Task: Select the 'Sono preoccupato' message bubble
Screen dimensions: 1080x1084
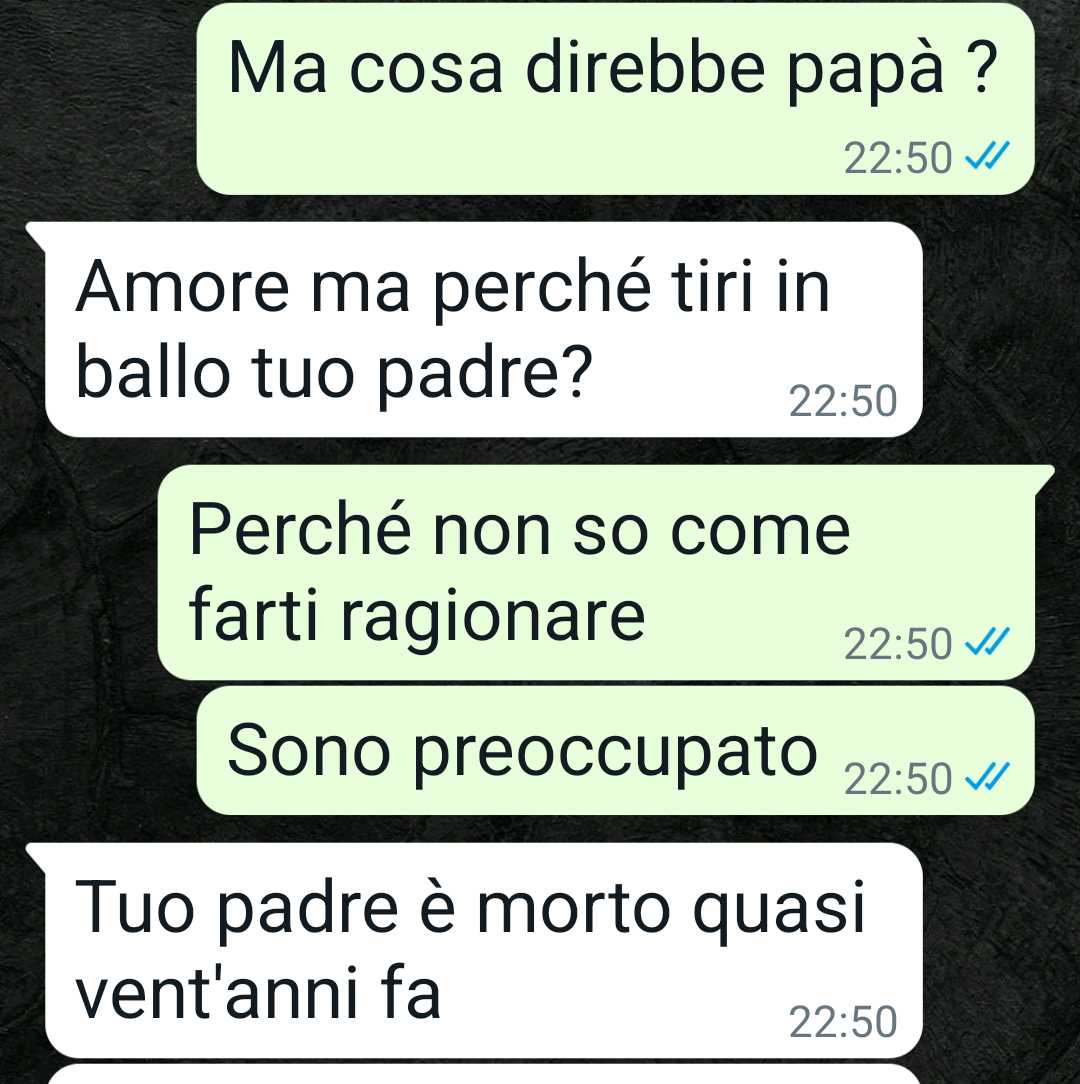Action: coord(615,750)
